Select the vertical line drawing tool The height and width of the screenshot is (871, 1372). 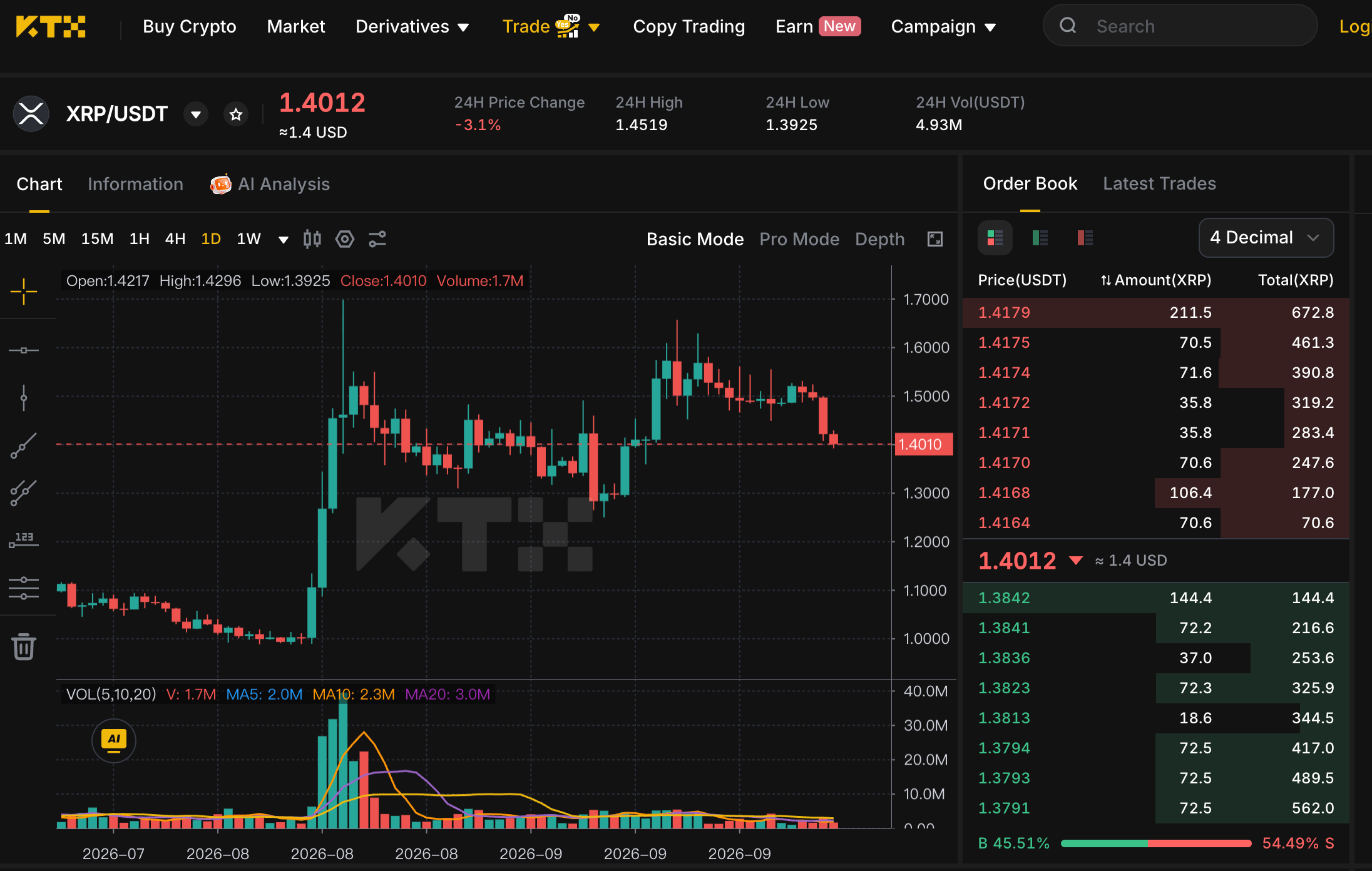click(24, 398)
